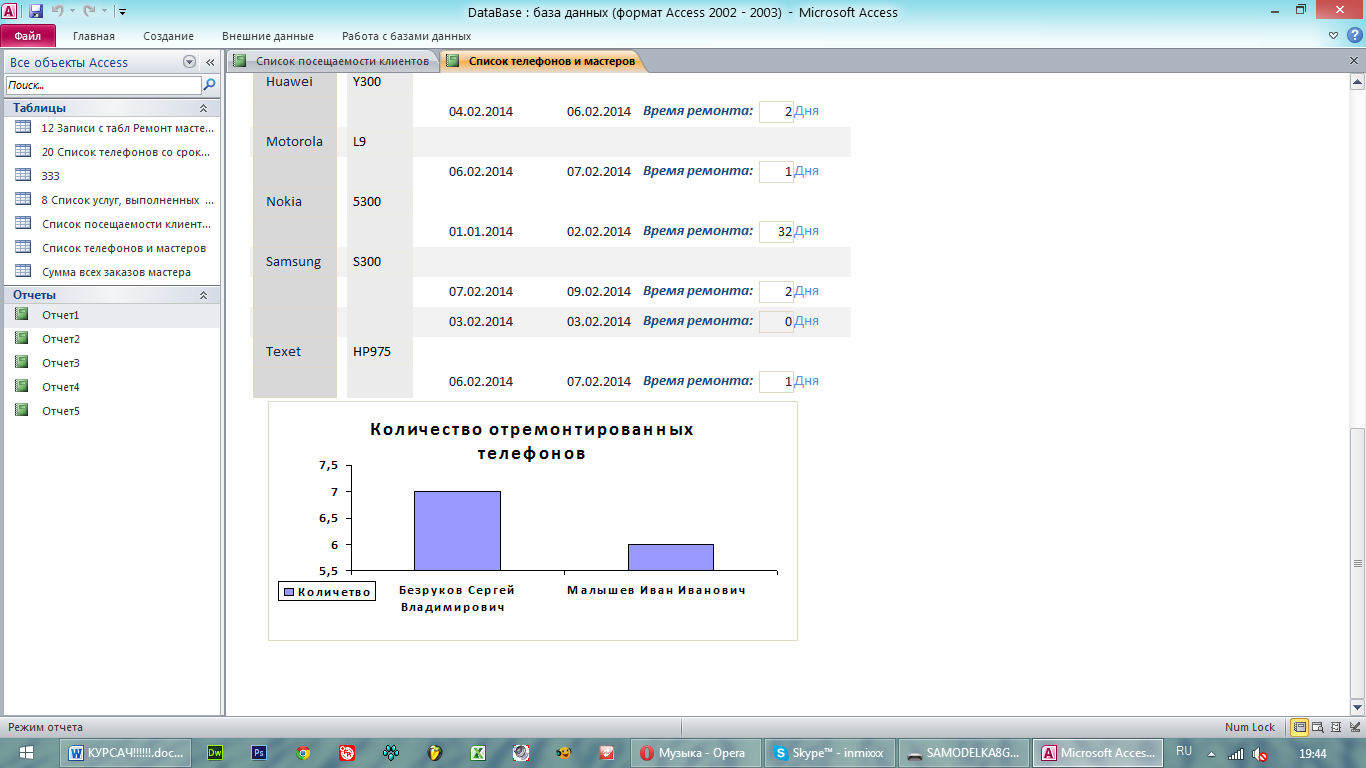Switch to Print Preview in status bar
This screenshot has width=1366, height=768.
click(x=1319, y=727)
